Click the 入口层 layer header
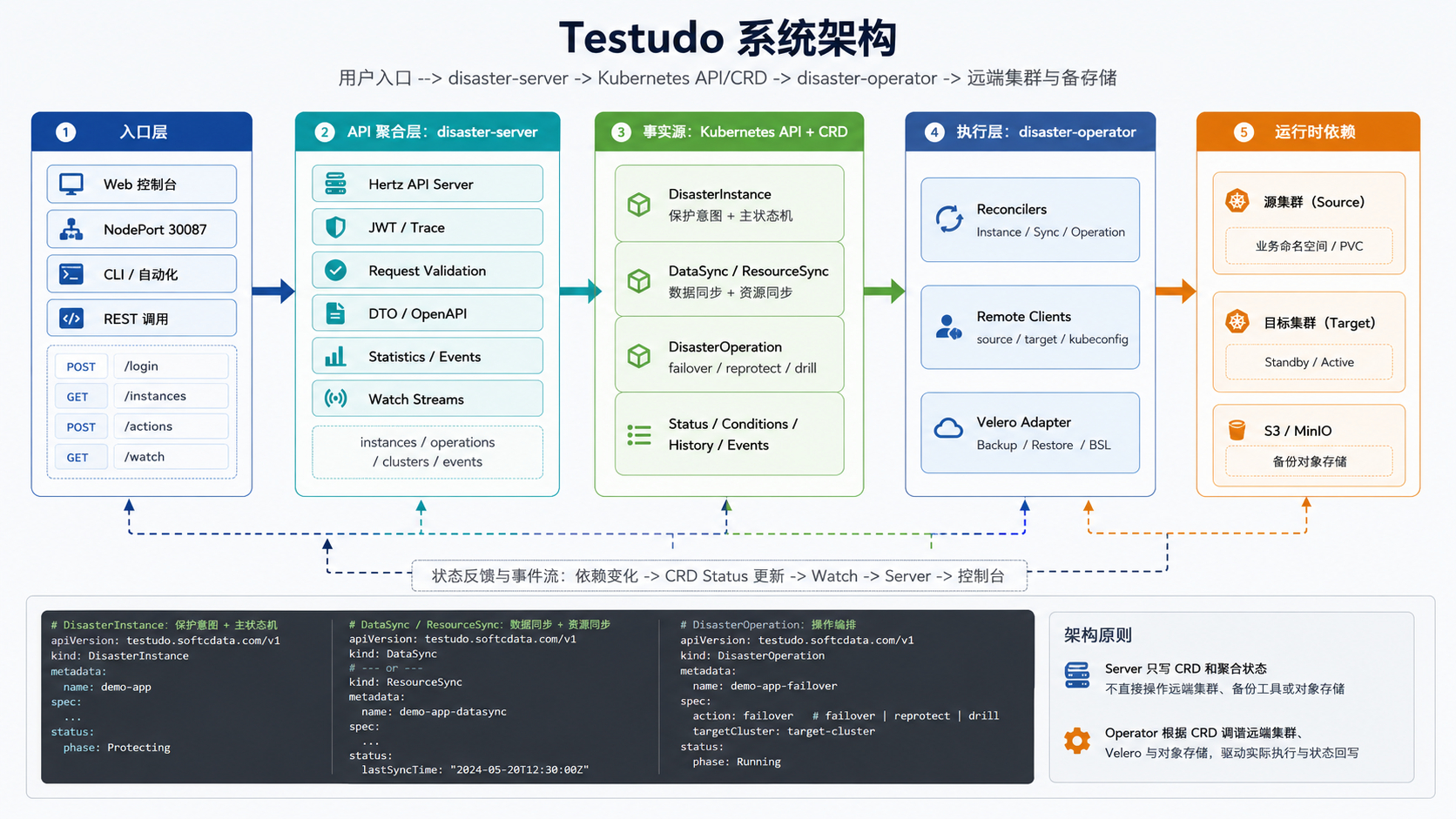The height and width of the screenshot is (819, 1456). (x=142, y=132)
